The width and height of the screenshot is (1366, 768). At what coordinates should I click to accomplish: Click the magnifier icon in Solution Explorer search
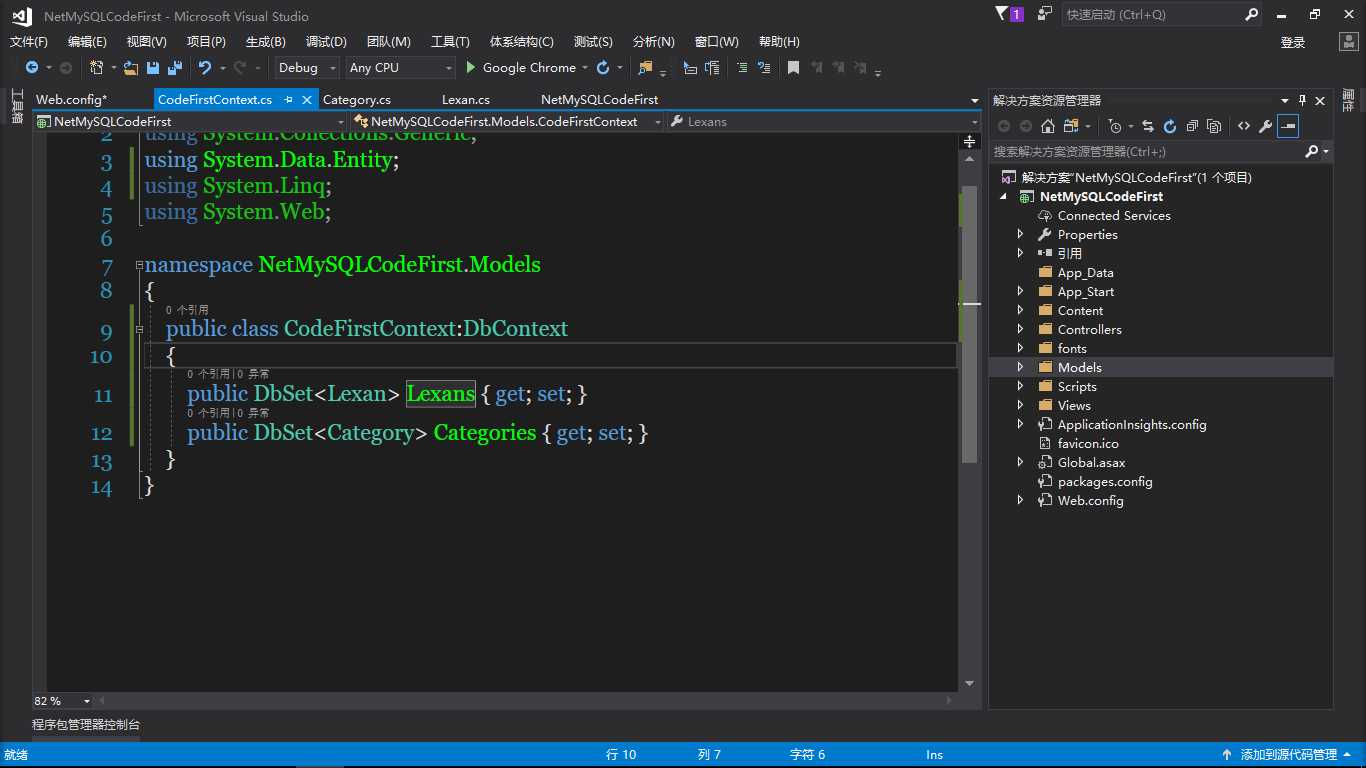click(x=1312, y=152)
